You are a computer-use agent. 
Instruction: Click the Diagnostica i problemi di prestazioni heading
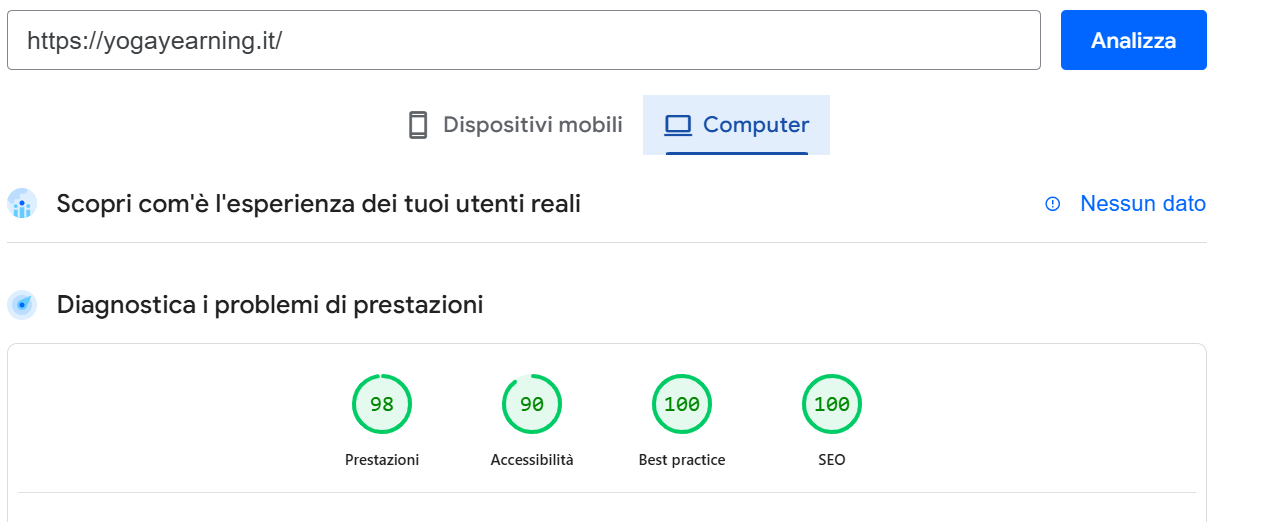pos(270,305)
